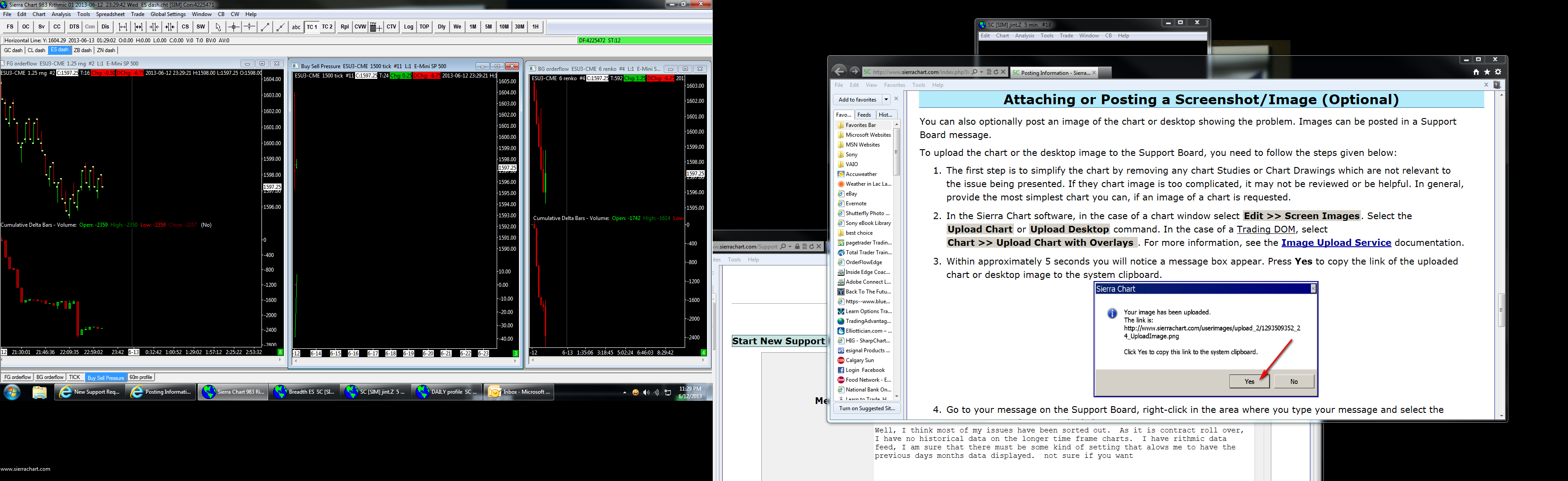Switch to the CL dash tab

[x=37, y=50]
